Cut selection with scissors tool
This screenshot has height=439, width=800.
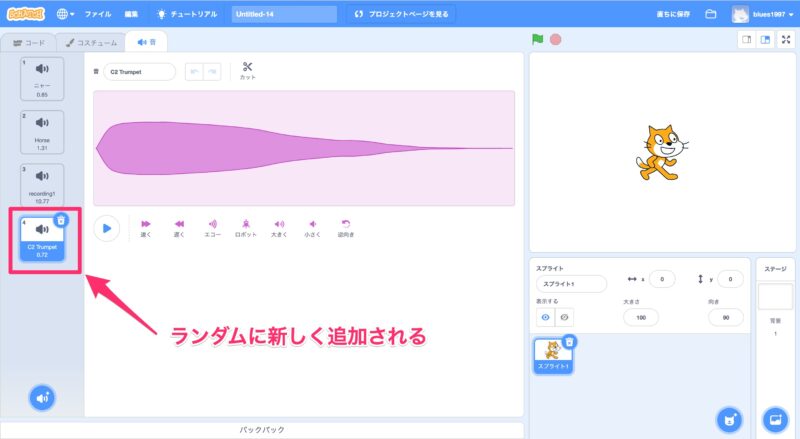[247, 71]
